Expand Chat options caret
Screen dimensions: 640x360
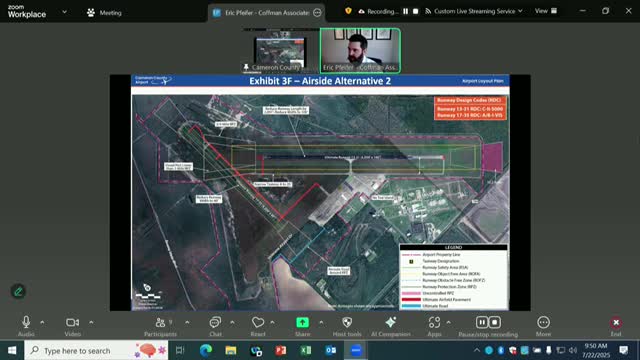click(232, 322)
